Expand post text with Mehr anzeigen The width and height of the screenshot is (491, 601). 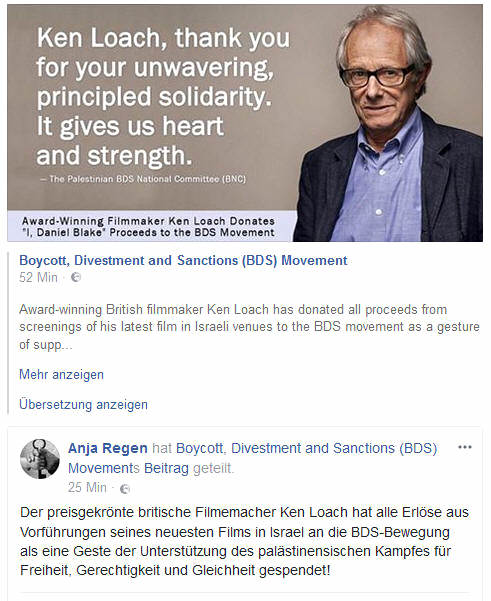(x=61, y=374)
